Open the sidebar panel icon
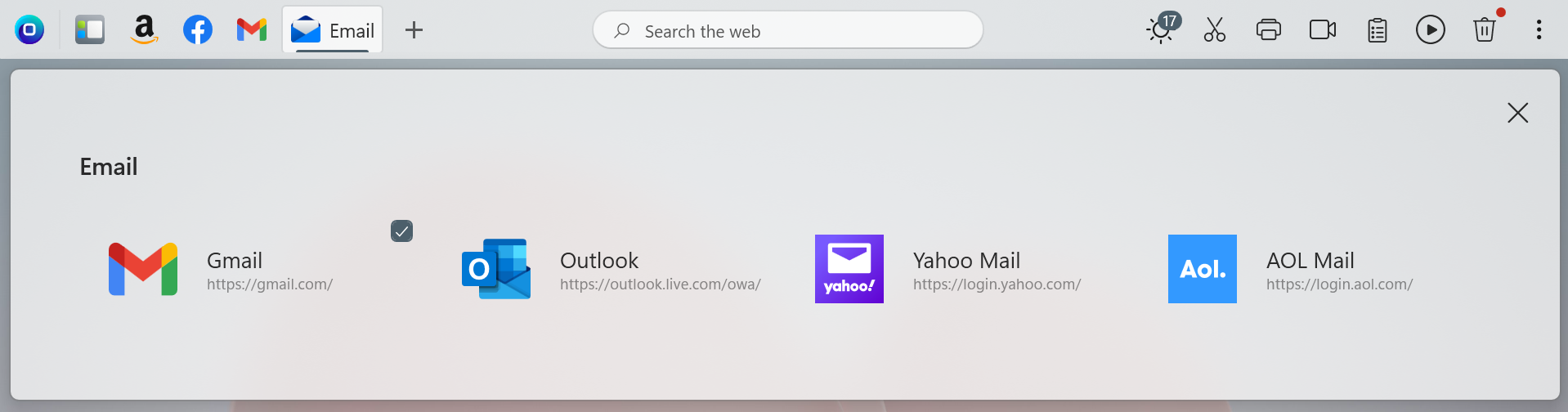The width and height of the screenshot is (1568, 412). (90, 30)
